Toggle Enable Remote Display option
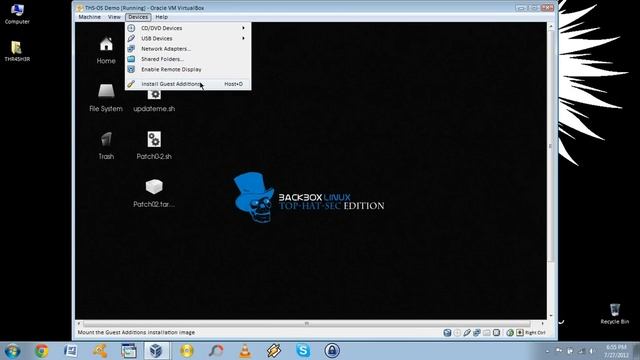 point(188,69)
